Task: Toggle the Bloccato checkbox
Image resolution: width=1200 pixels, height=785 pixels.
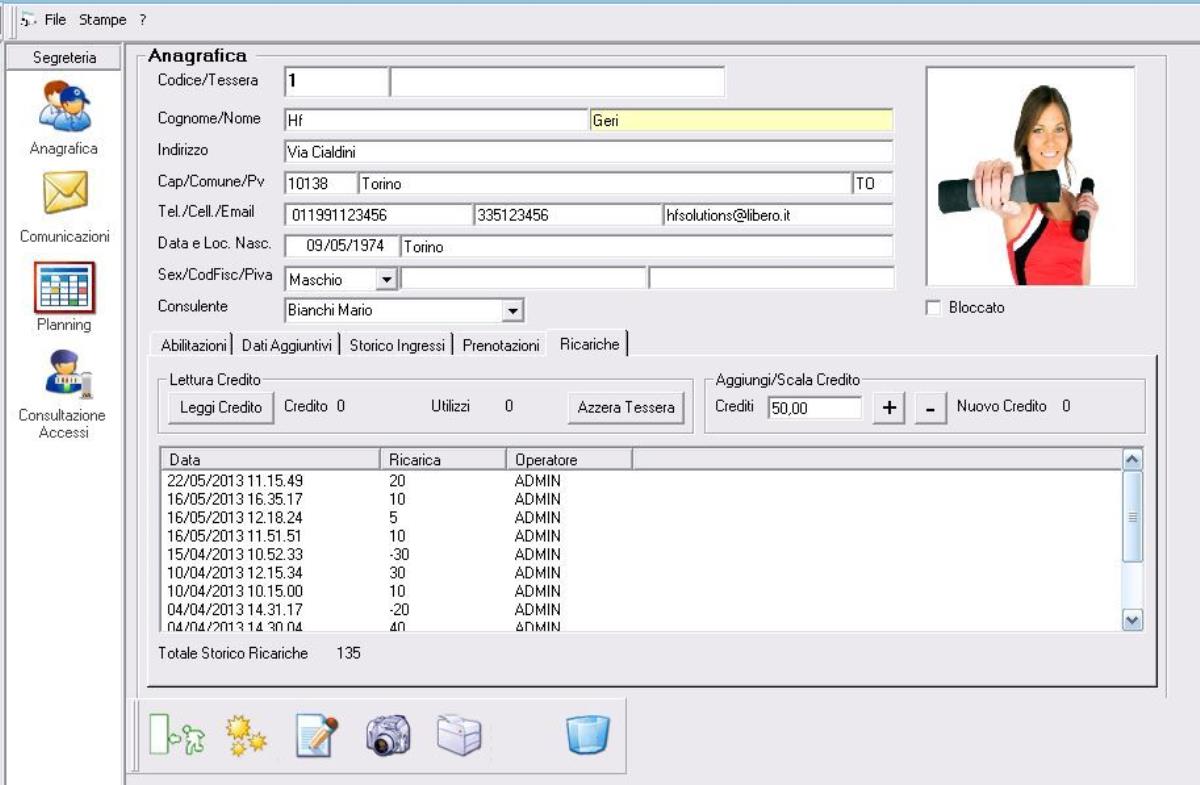Action: [933, 309]
